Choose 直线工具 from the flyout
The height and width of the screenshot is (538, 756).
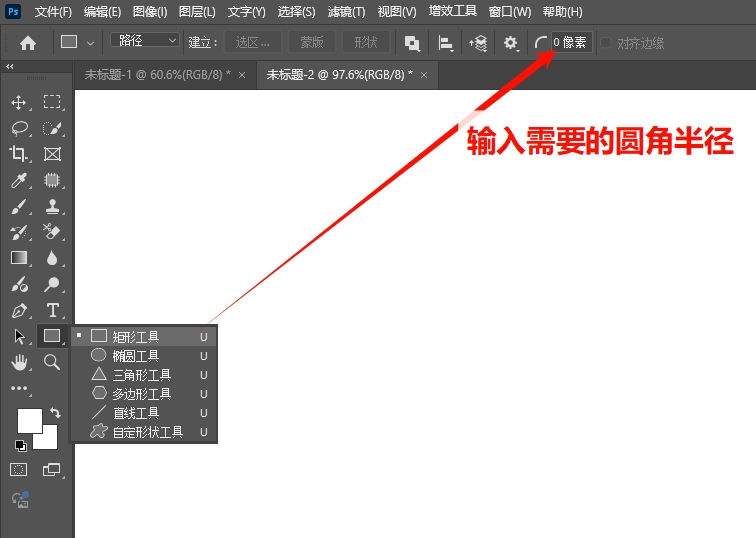click(144, 413)
